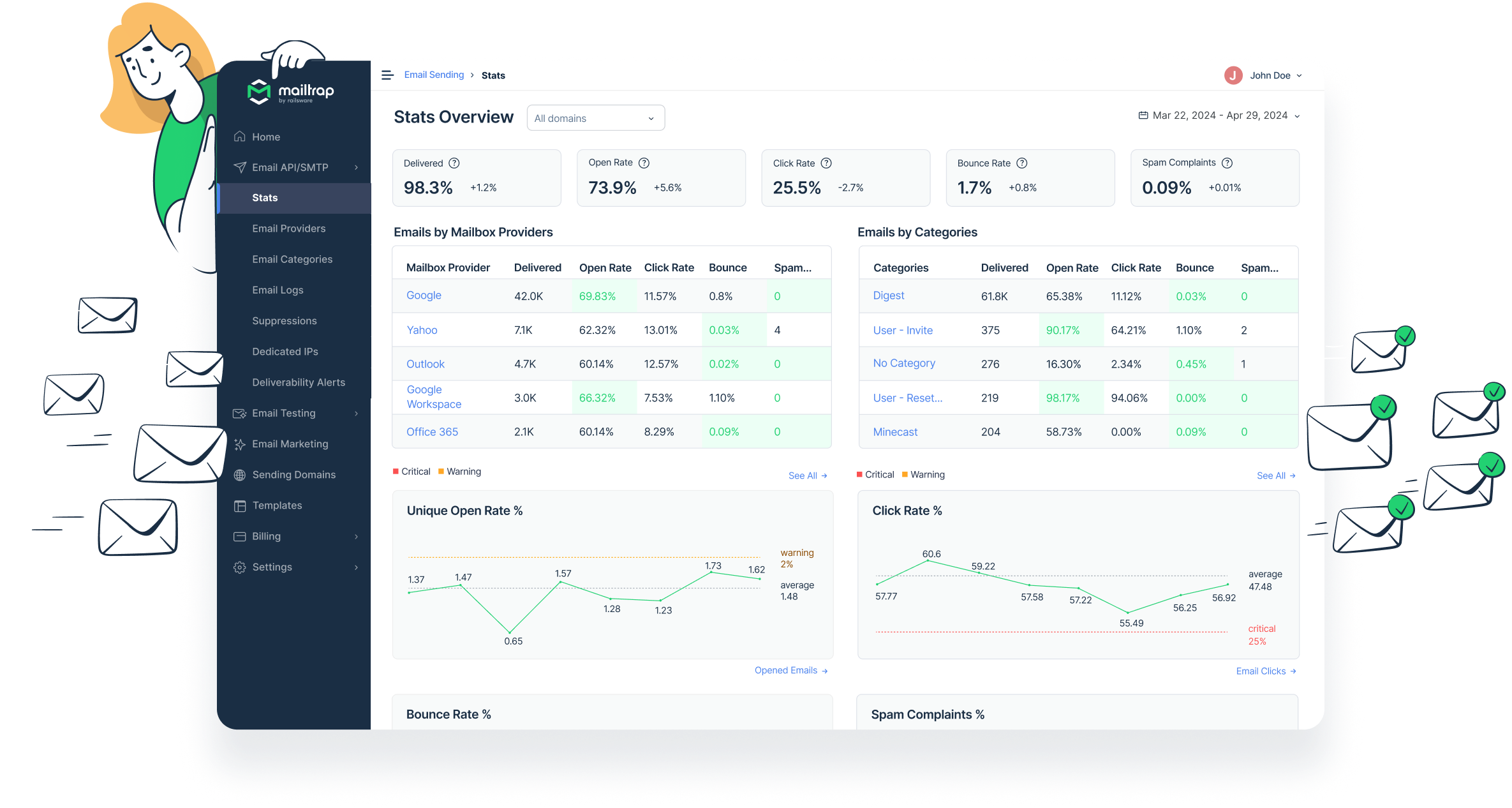Open the Email Logs menu item
Viewport: 1512px width, 808px height.
click(278, 290)
